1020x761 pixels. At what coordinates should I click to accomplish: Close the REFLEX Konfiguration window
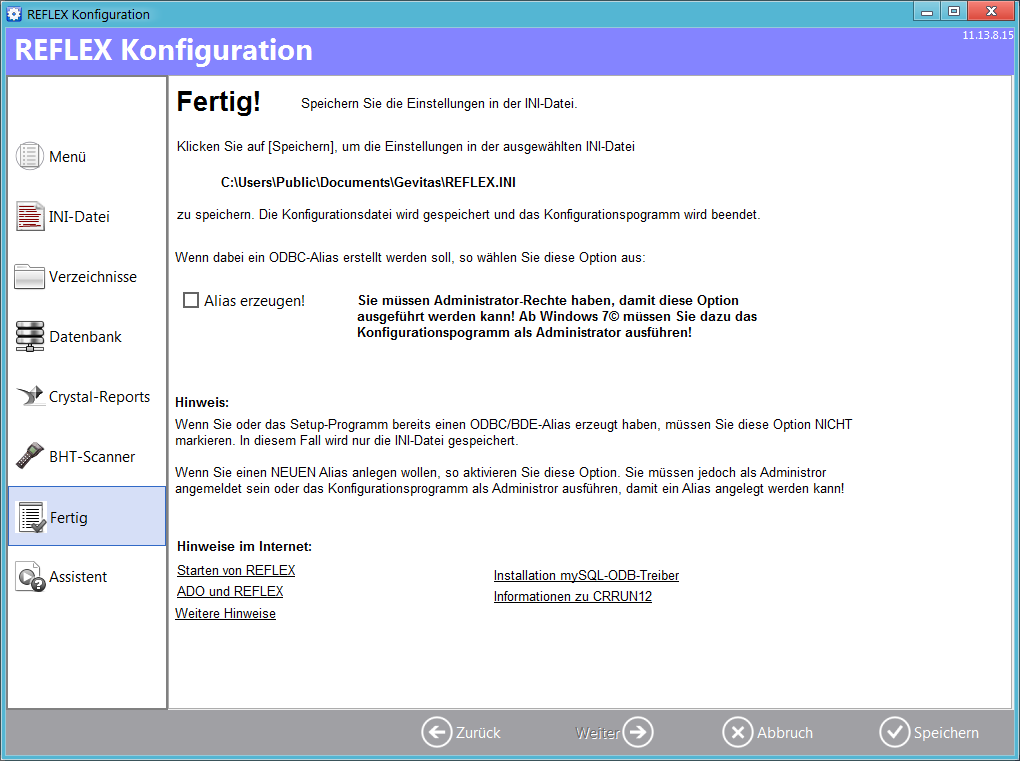(x=991, y=11)
